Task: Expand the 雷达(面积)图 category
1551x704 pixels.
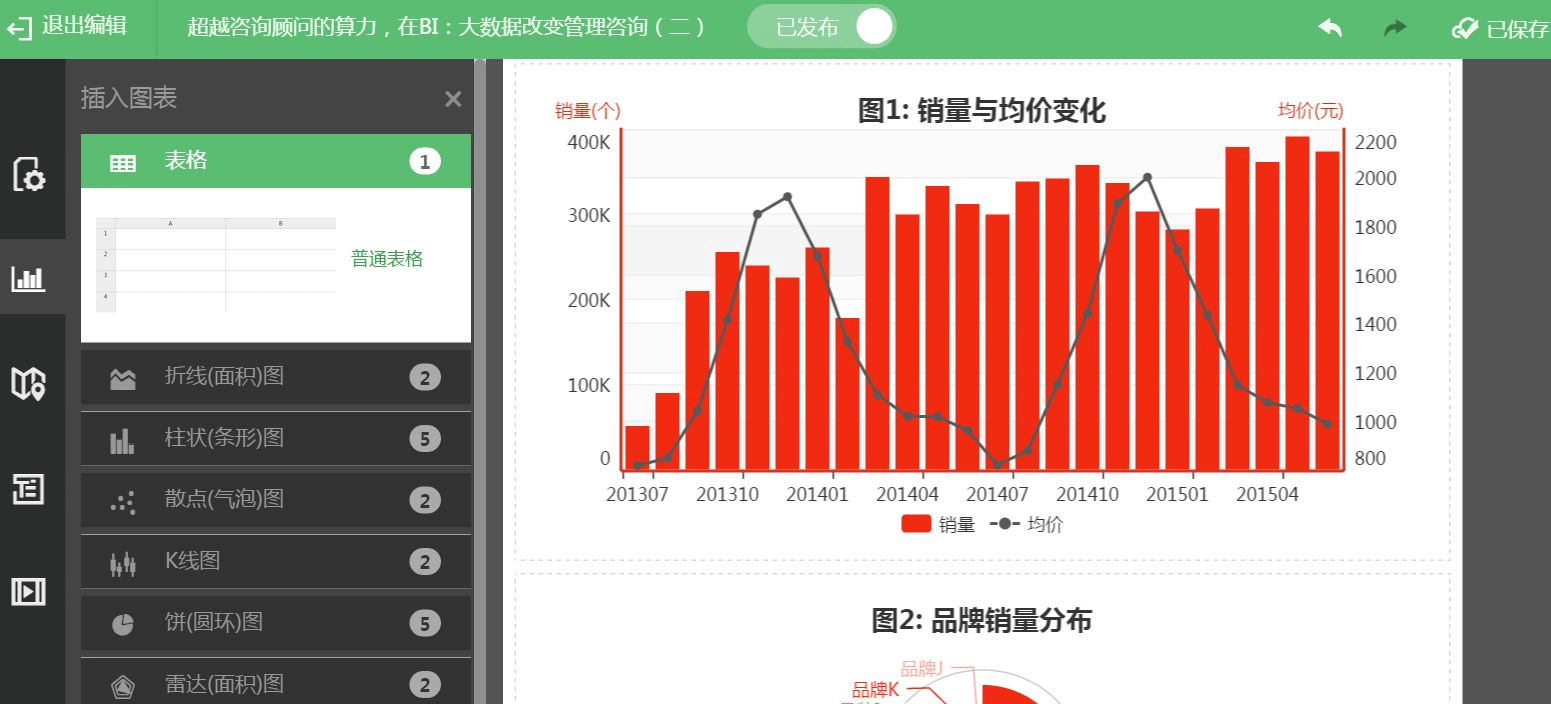Action: [x=276, y=681]
